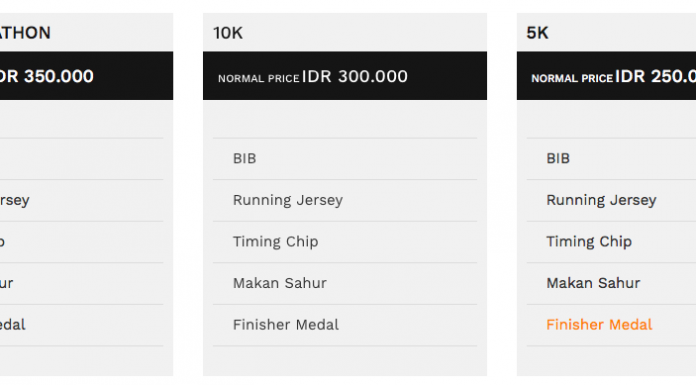Click the 10K heading
This screenshot has width=696, height=385.
228,33
